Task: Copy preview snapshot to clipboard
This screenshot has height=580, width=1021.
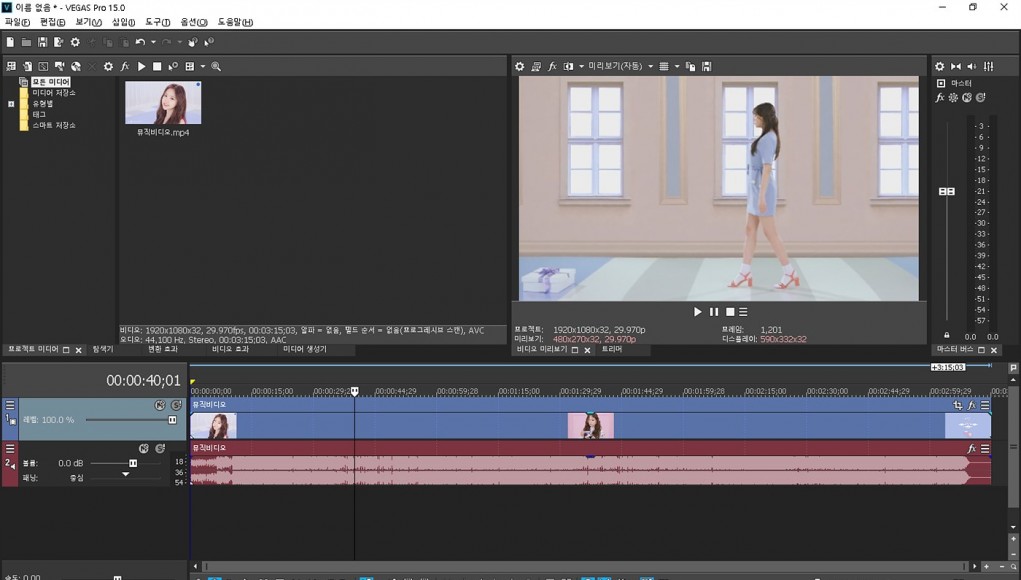Action: point(690,66)
